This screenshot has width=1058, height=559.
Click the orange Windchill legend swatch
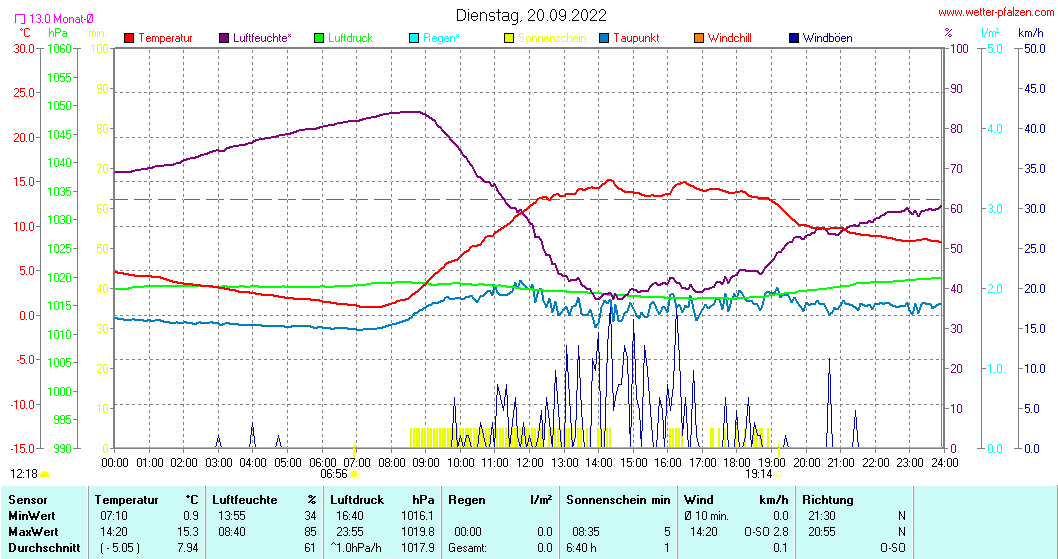(x=699, y=38)
